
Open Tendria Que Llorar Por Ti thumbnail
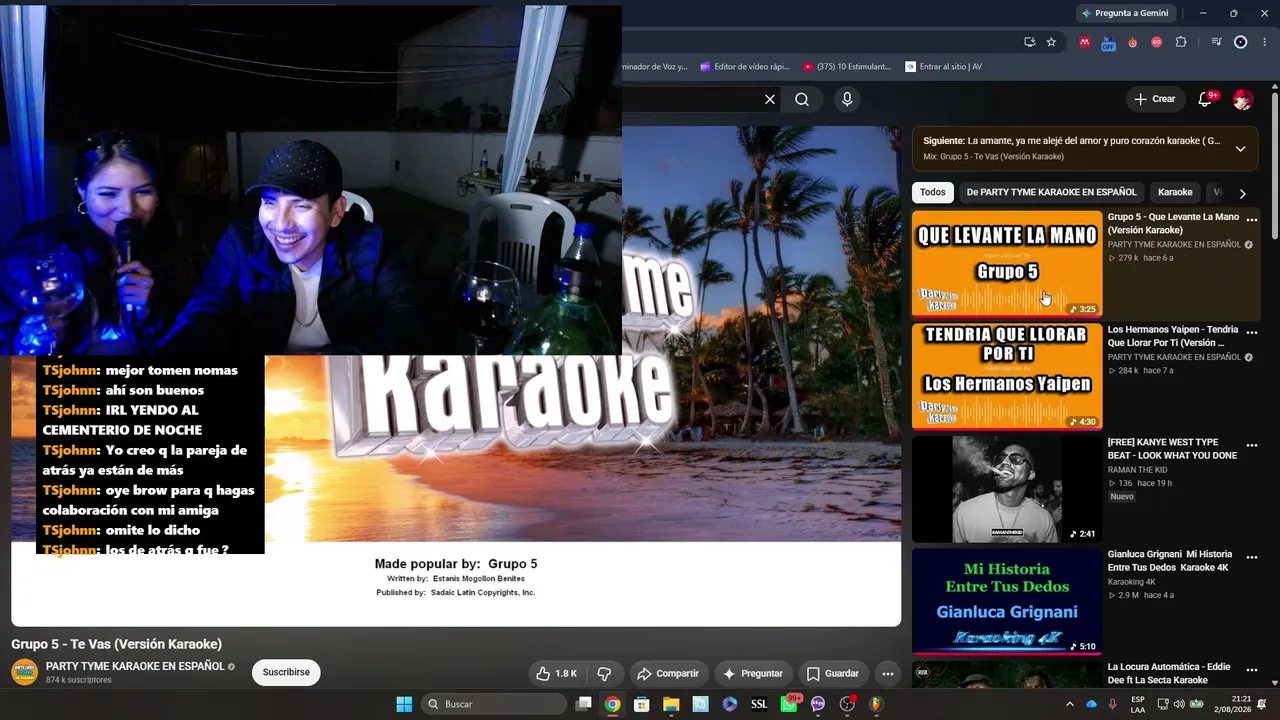1007,377
